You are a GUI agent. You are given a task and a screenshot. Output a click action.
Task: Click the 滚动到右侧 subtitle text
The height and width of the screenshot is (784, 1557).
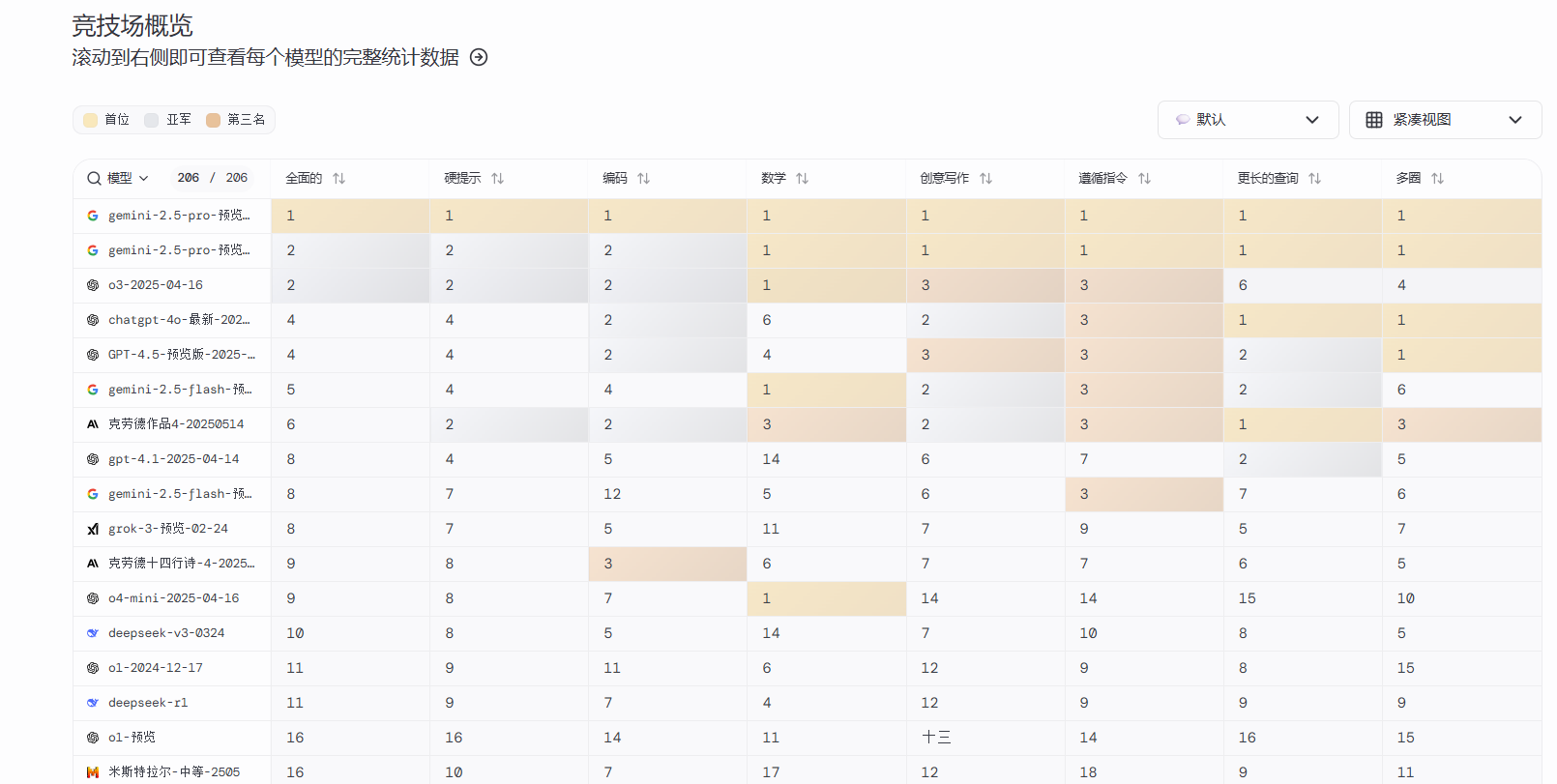point(265,57)
